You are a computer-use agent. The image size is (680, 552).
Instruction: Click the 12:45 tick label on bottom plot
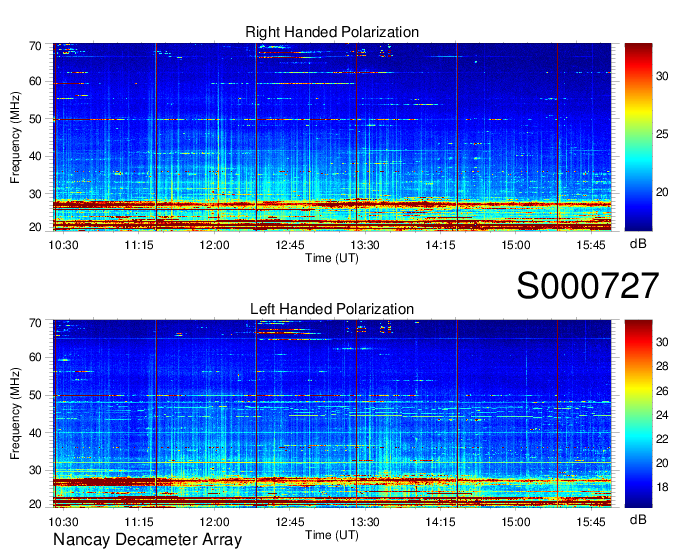click(x=290, y=522)
